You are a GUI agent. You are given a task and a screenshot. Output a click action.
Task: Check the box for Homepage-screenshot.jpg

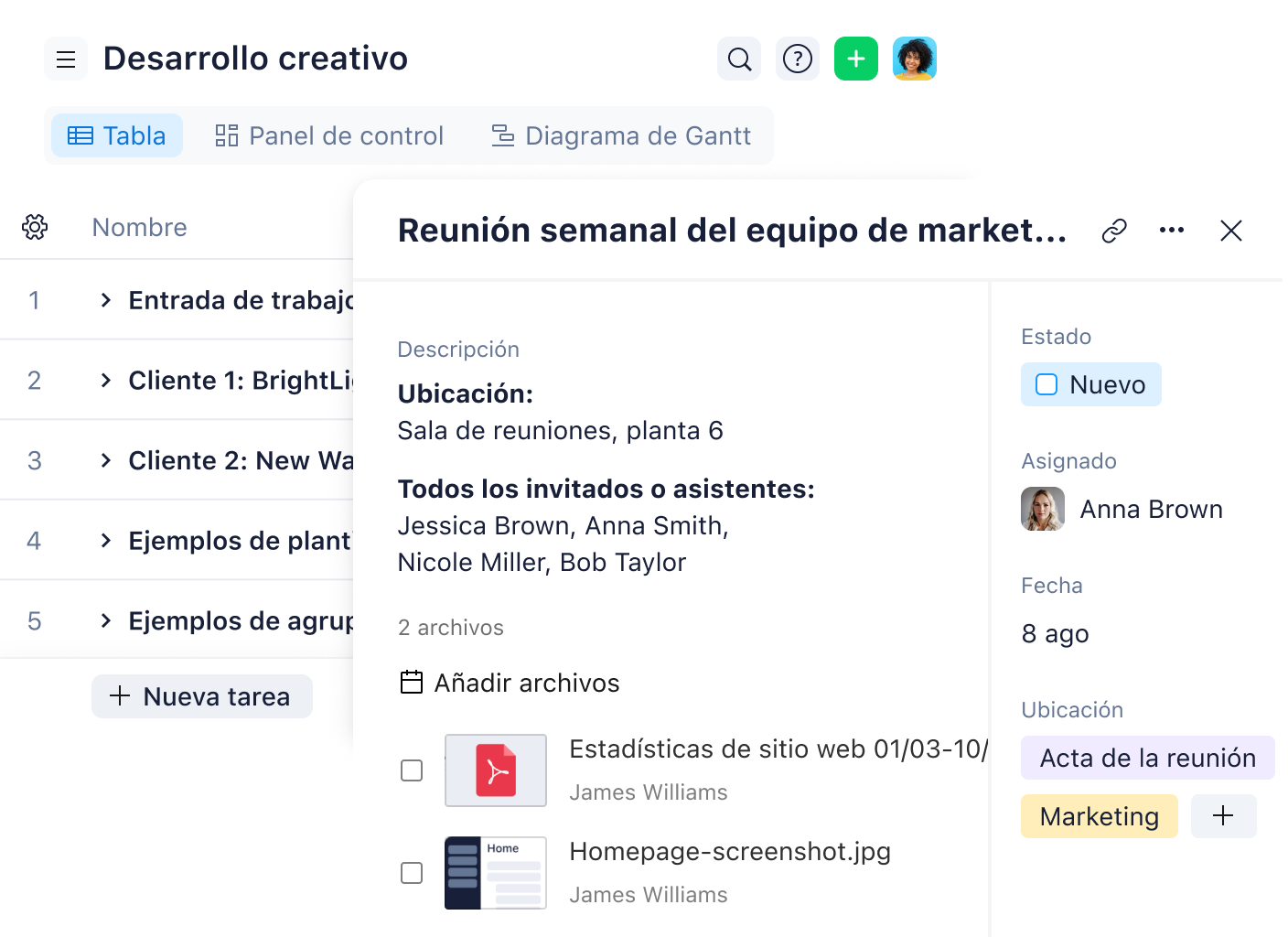click(x=412, y=873)
